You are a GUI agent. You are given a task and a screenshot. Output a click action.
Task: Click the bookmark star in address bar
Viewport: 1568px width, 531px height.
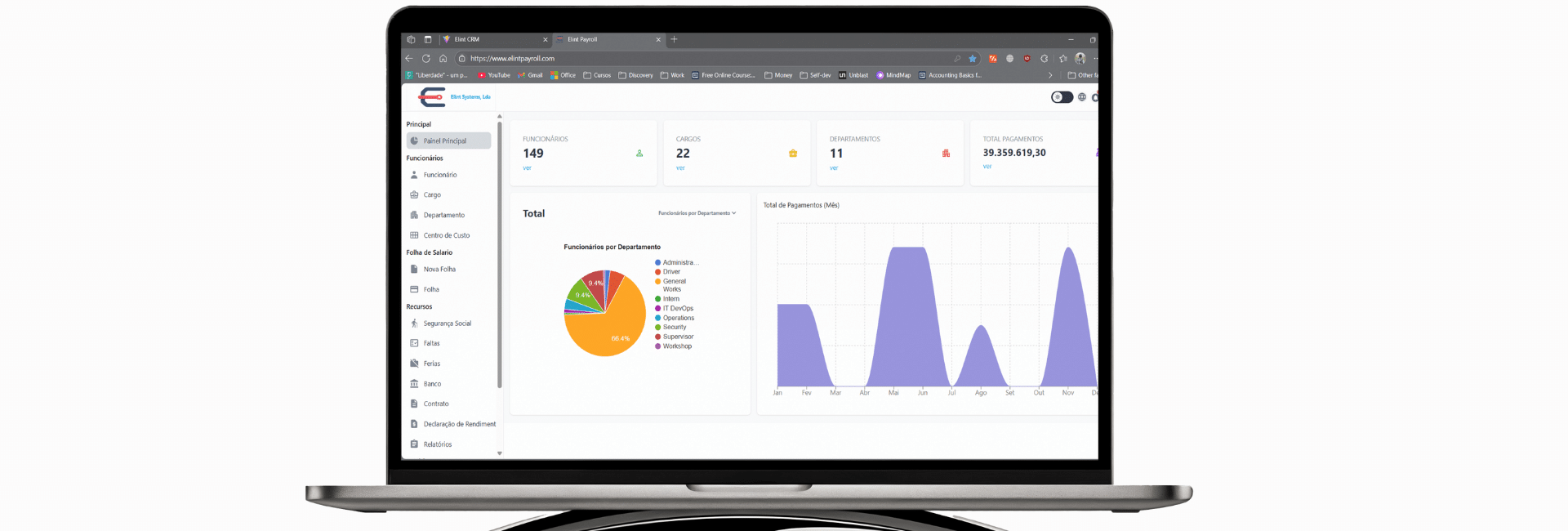tap(973, 59)
